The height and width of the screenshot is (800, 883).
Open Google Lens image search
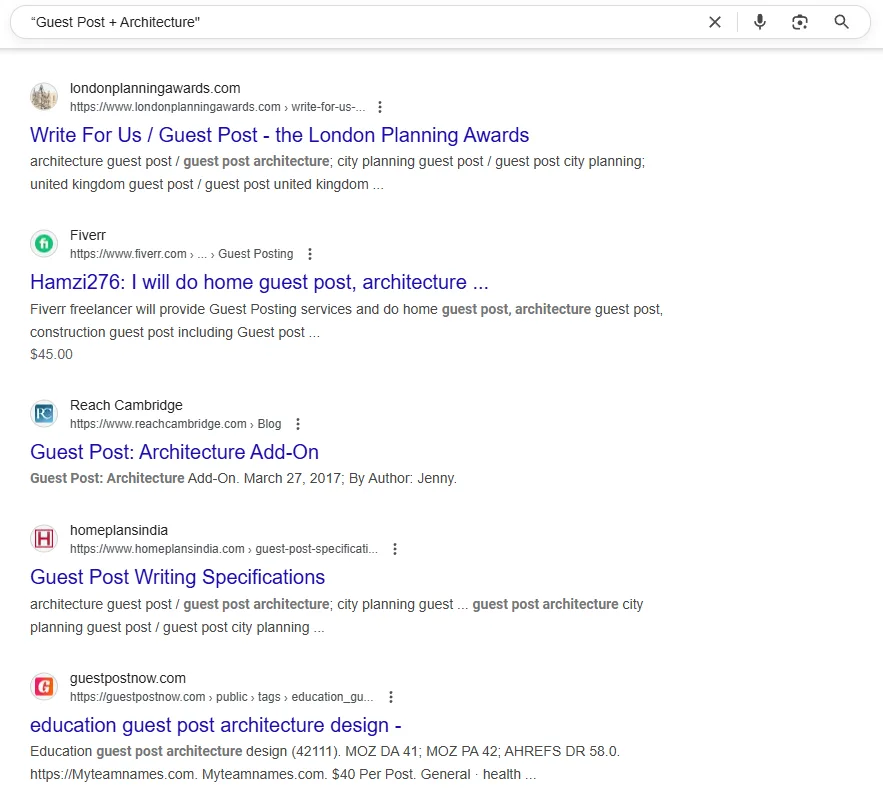(799, 21)
